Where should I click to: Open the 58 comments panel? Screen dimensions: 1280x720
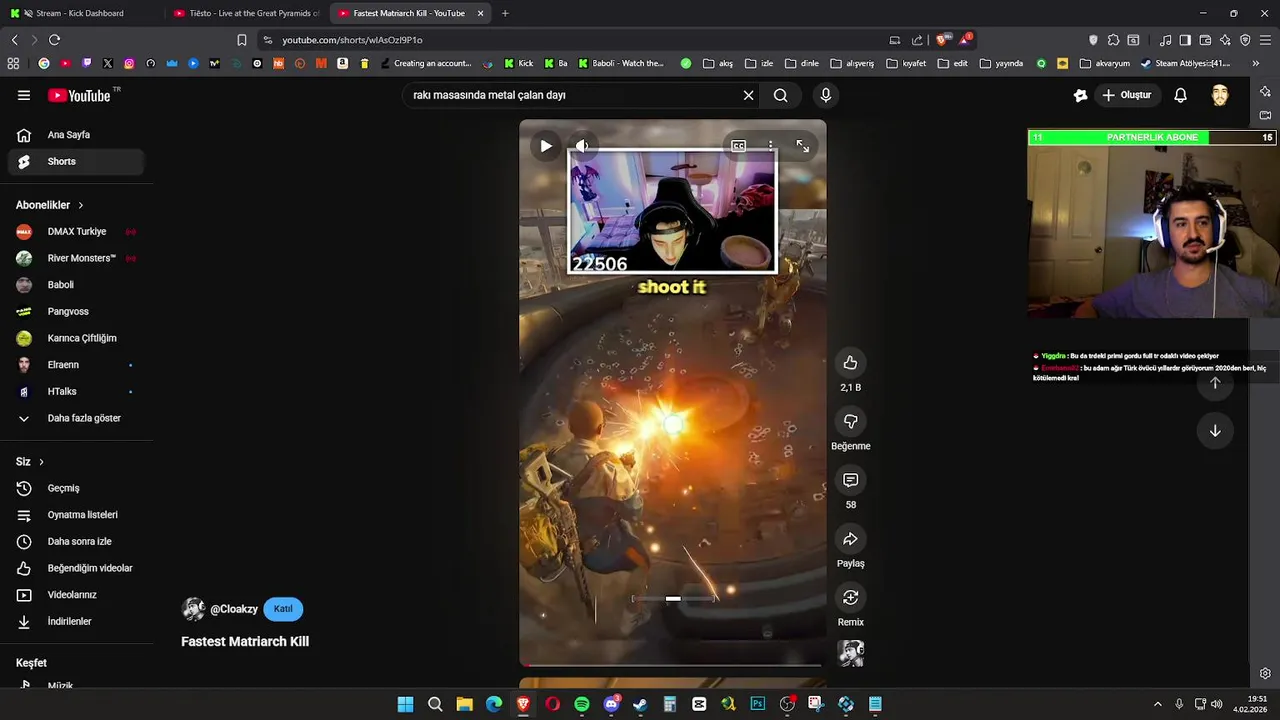click(x=850, y=481)
